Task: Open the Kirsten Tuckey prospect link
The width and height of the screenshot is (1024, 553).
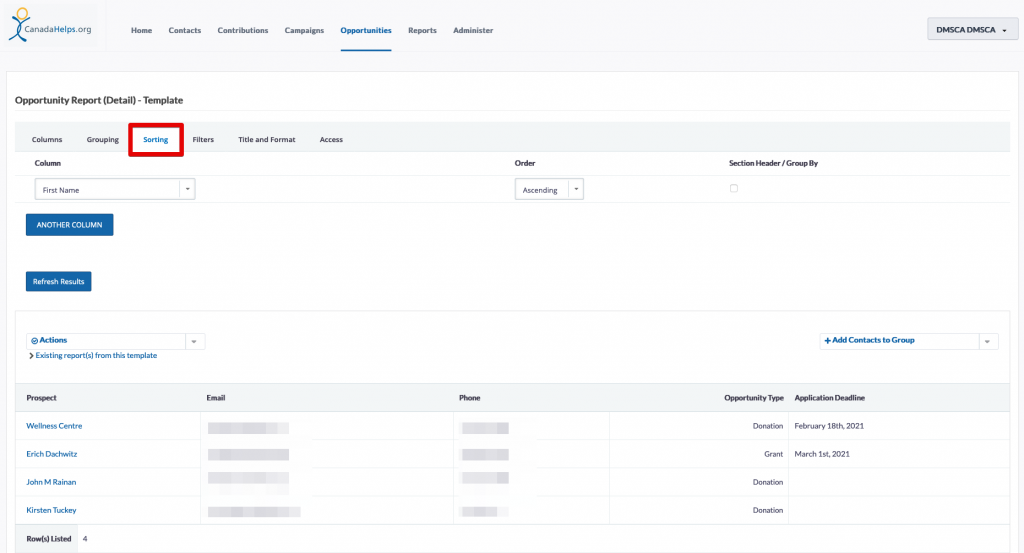Action: [51, 510]
